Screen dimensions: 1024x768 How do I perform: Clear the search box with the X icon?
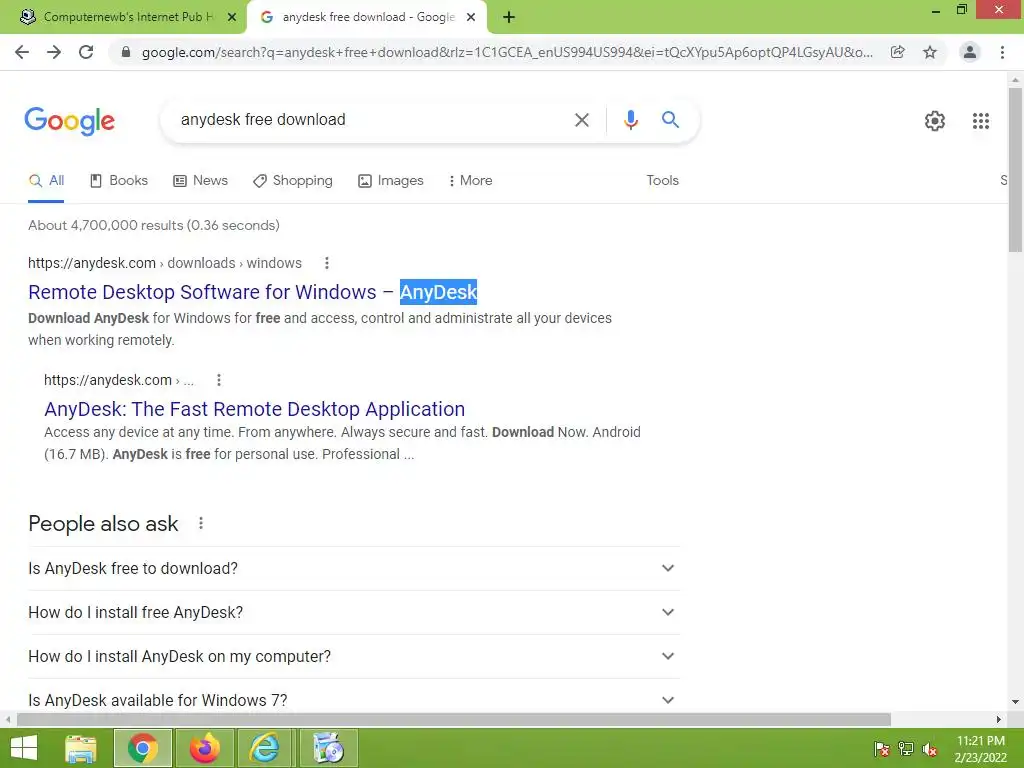(x=581, y=120)
